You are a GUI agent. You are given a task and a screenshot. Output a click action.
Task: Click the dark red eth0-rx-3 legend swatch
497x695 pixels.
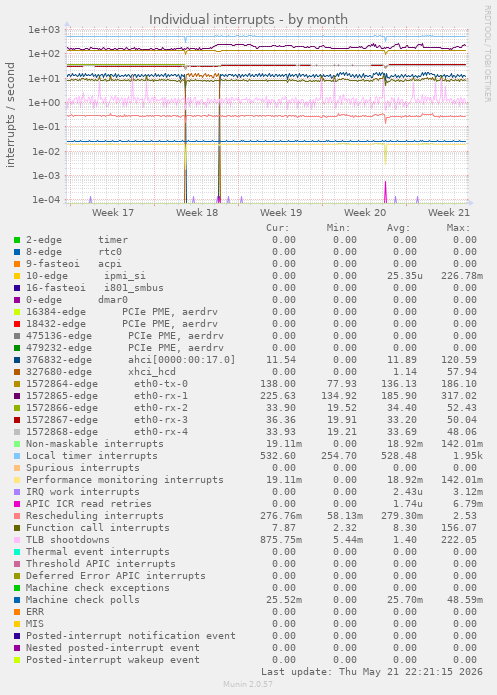click(17, 420)
